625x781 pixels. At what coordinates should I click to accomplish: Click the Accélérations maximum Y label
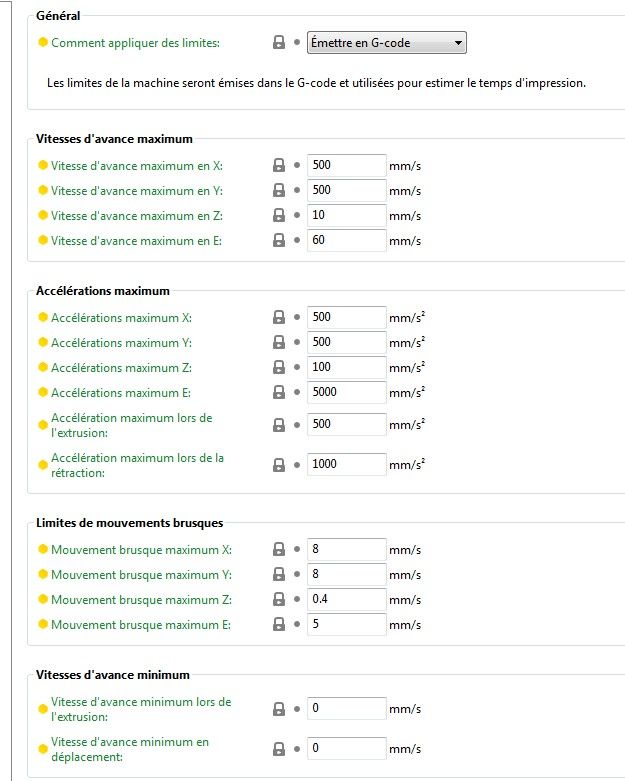(x=121, y=343)
